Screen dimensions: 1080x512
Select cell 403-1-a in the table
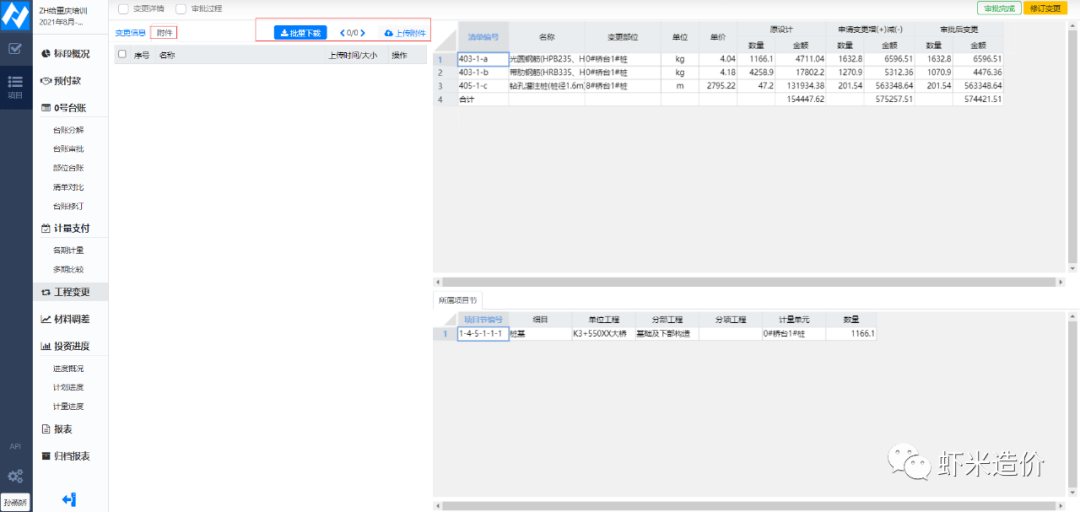(482, 59)
